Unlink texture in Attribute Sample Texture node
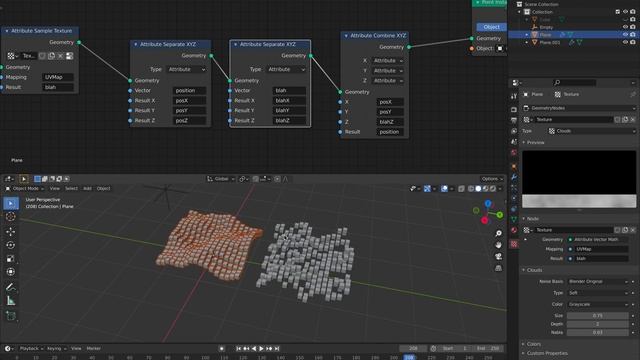 point(60,56)
